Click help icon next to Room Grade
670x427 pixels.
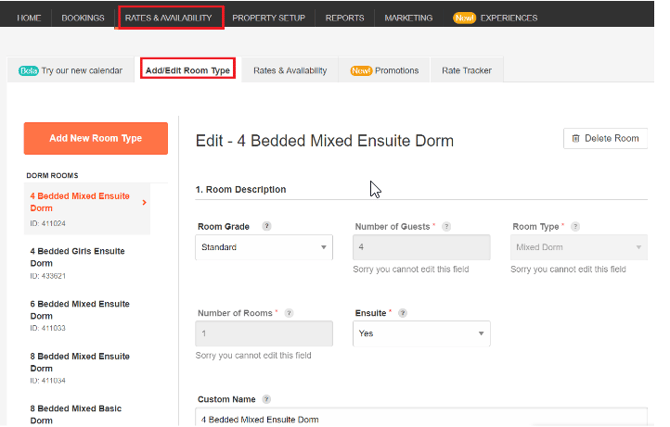[267, 227]
